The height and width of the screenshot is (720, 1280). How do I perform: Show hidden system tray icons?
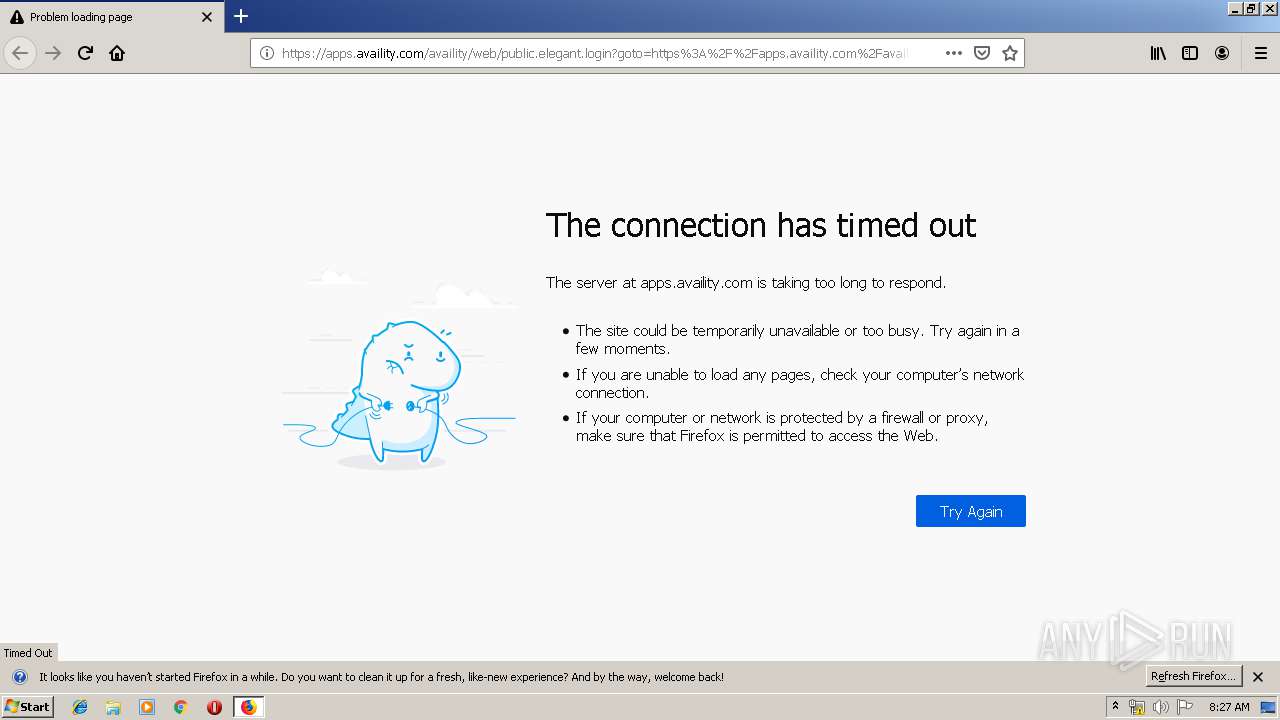1116,707
